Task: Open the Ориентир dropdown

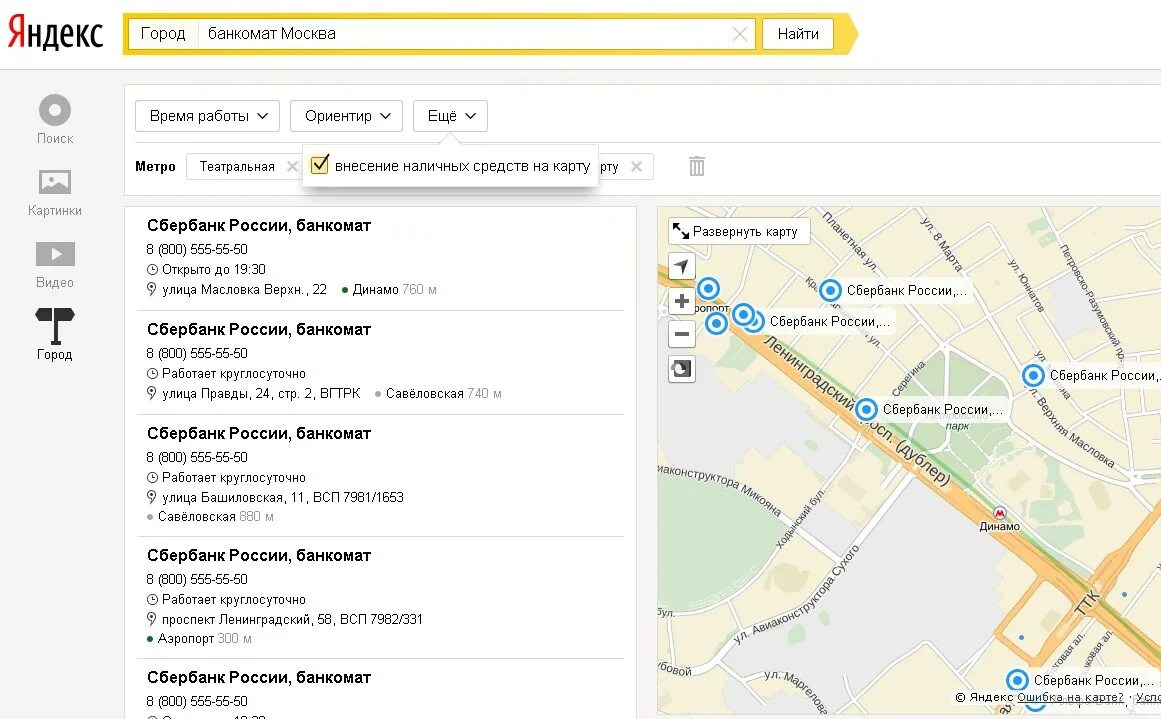Action: coord(346,116)
